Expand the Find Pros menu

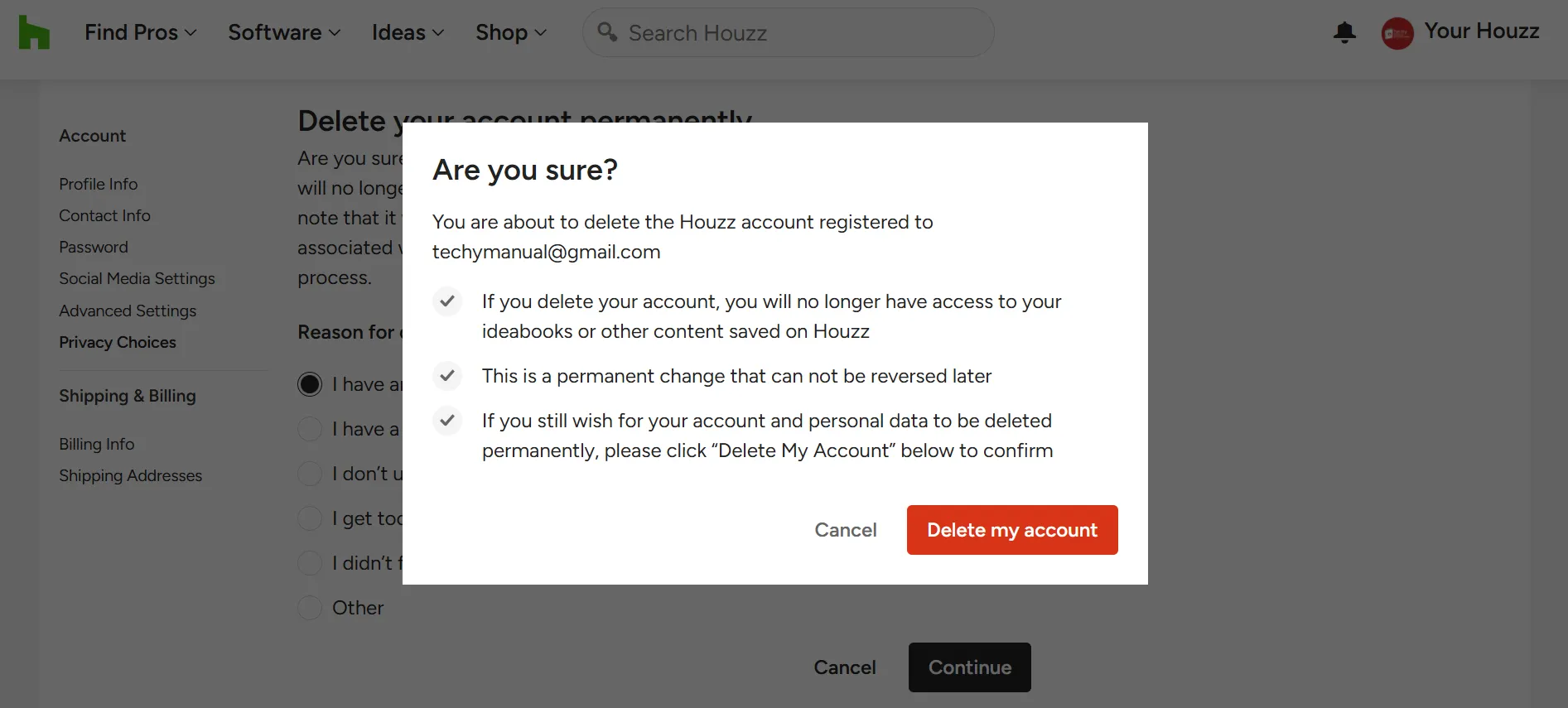click(139, 32)
